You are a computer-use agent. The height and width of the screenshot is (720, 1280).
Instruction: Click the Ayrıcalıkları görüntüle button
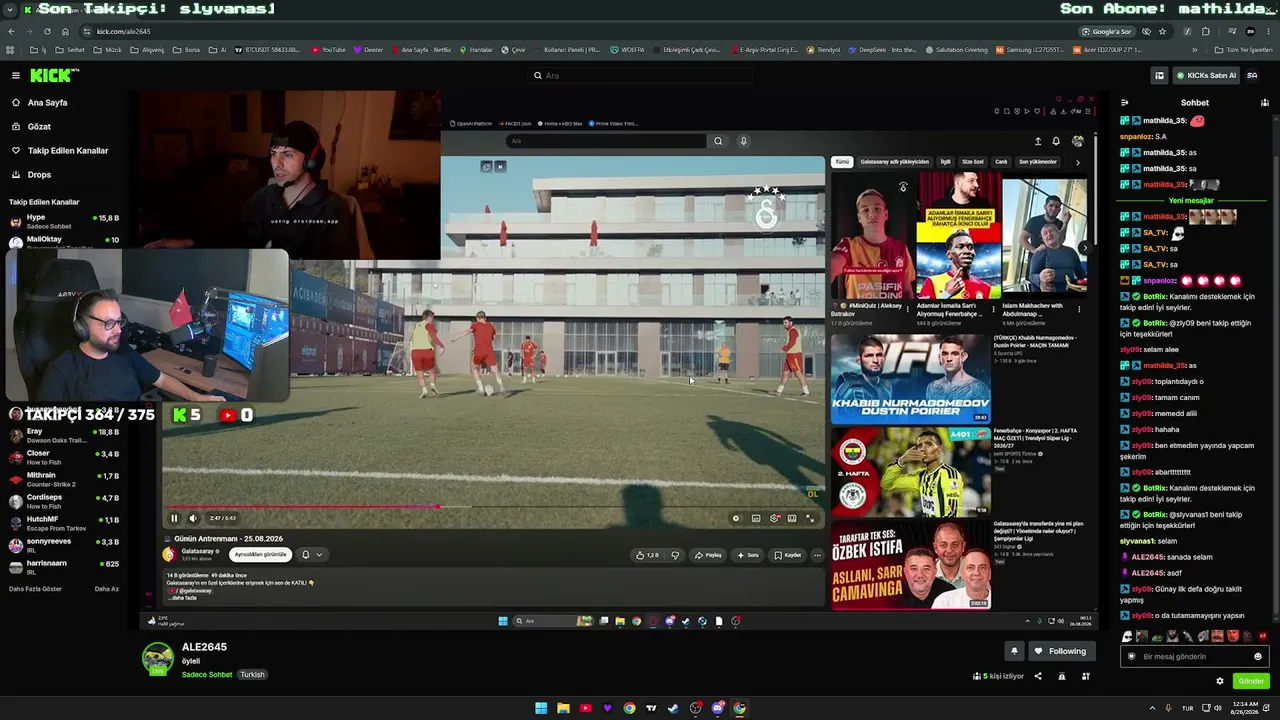pos(261,554)
